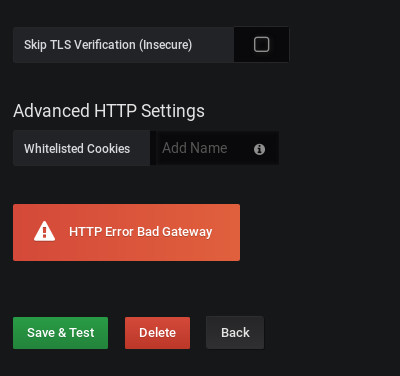Click the Skip TLS Verification (Insecure) label
The width and height of the screenshot is (400, 376).
(108, 45)
